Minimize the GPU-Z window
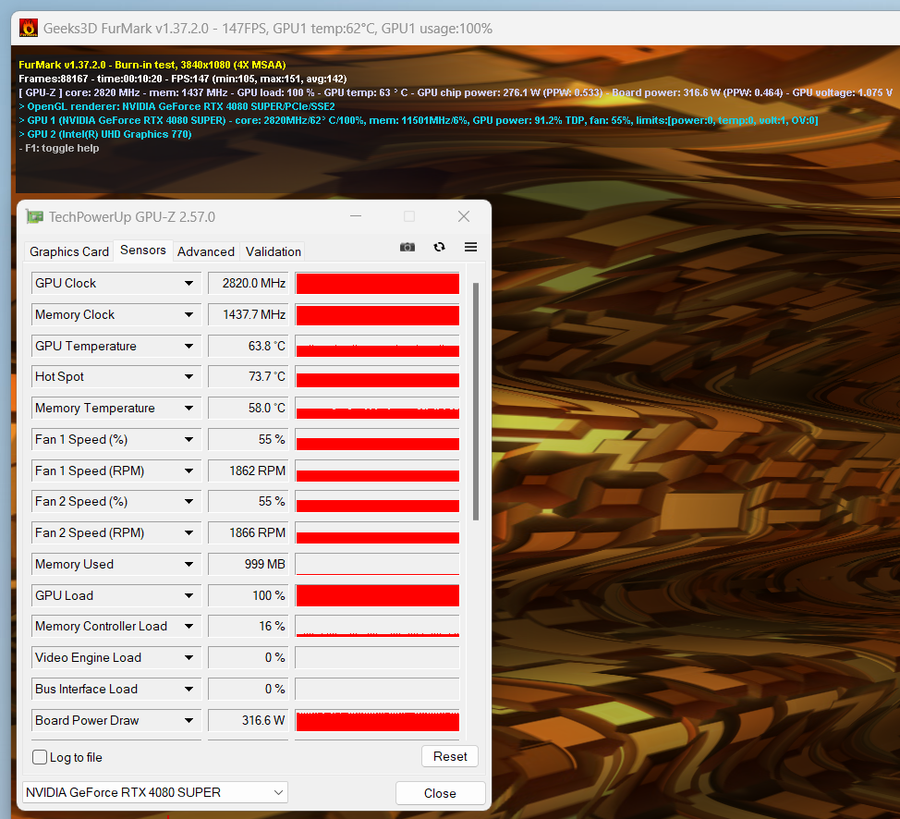The image size is (900, 819). point(356,216)
